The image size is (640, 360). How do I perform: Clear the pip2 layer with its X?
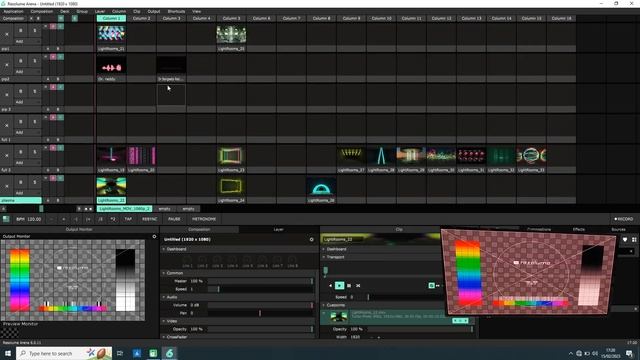point(7,64)
